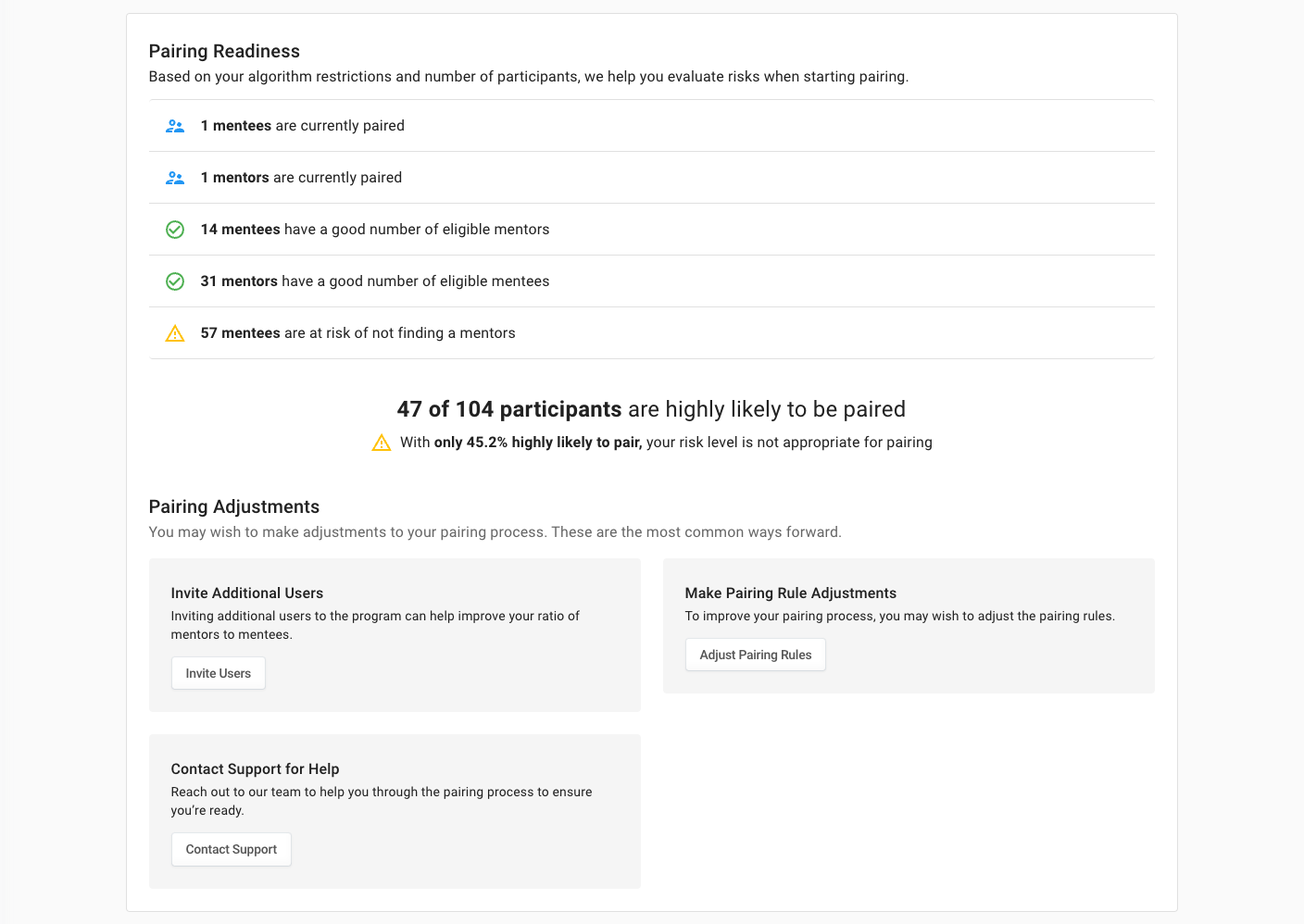Open the Make Pairing Rule Adjustments card
The height and width of the screenshot is (924, 1304).
(x=909, y=626)
